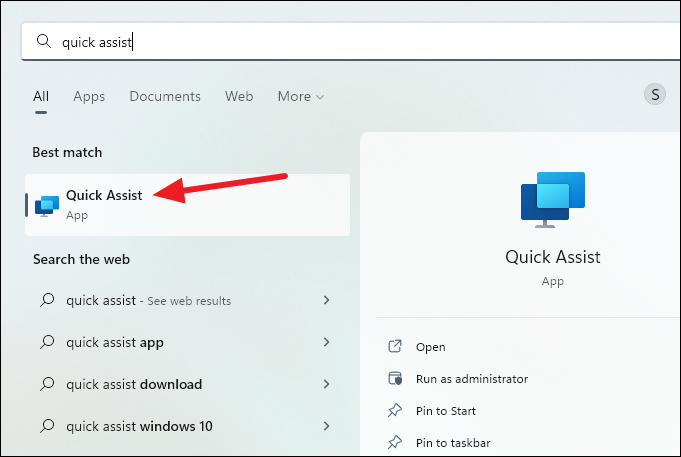681x457 pixels.
Task: Open the Quick Assist best match result
Action: point(187,205)
